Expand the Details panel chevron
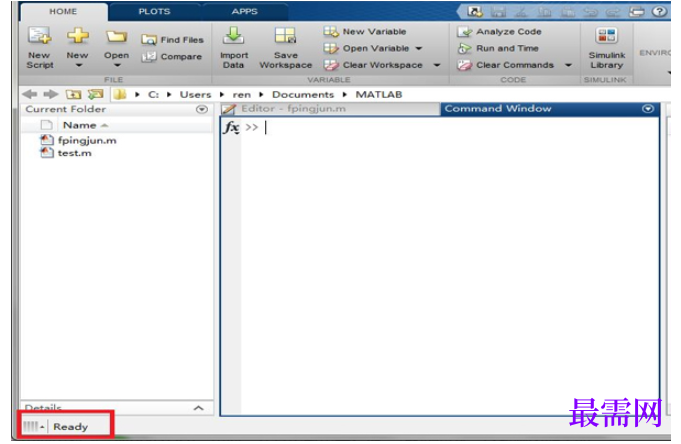This screenshot has width=681, height=444. pyautogui.click(x=198, y=408)
